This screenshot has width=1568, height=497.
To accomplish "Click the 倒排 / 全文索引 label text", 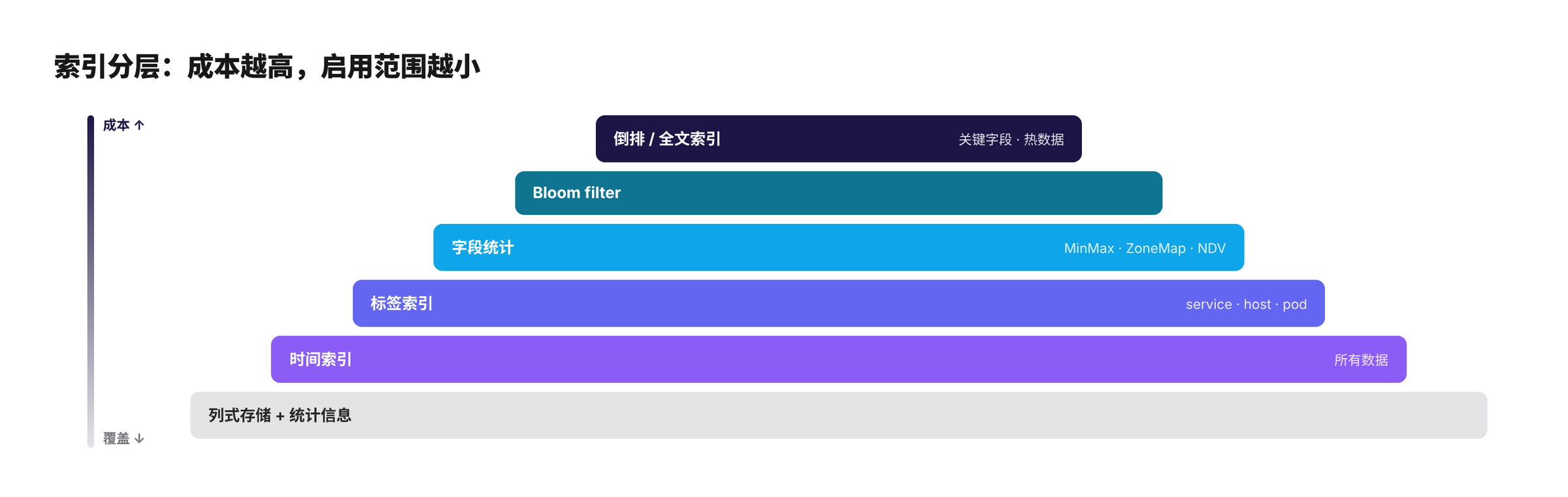I will [666, 139].
